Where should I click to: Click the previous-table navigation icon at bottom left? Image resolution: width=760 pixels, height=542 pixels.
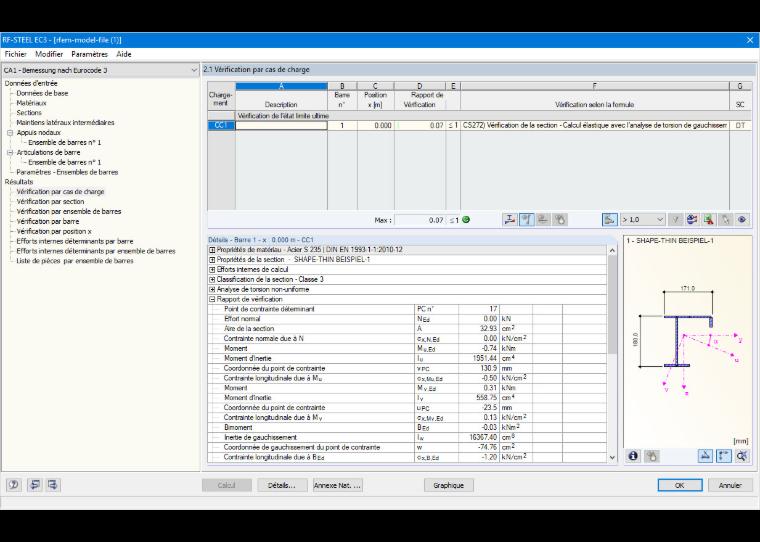pos(34,484)
